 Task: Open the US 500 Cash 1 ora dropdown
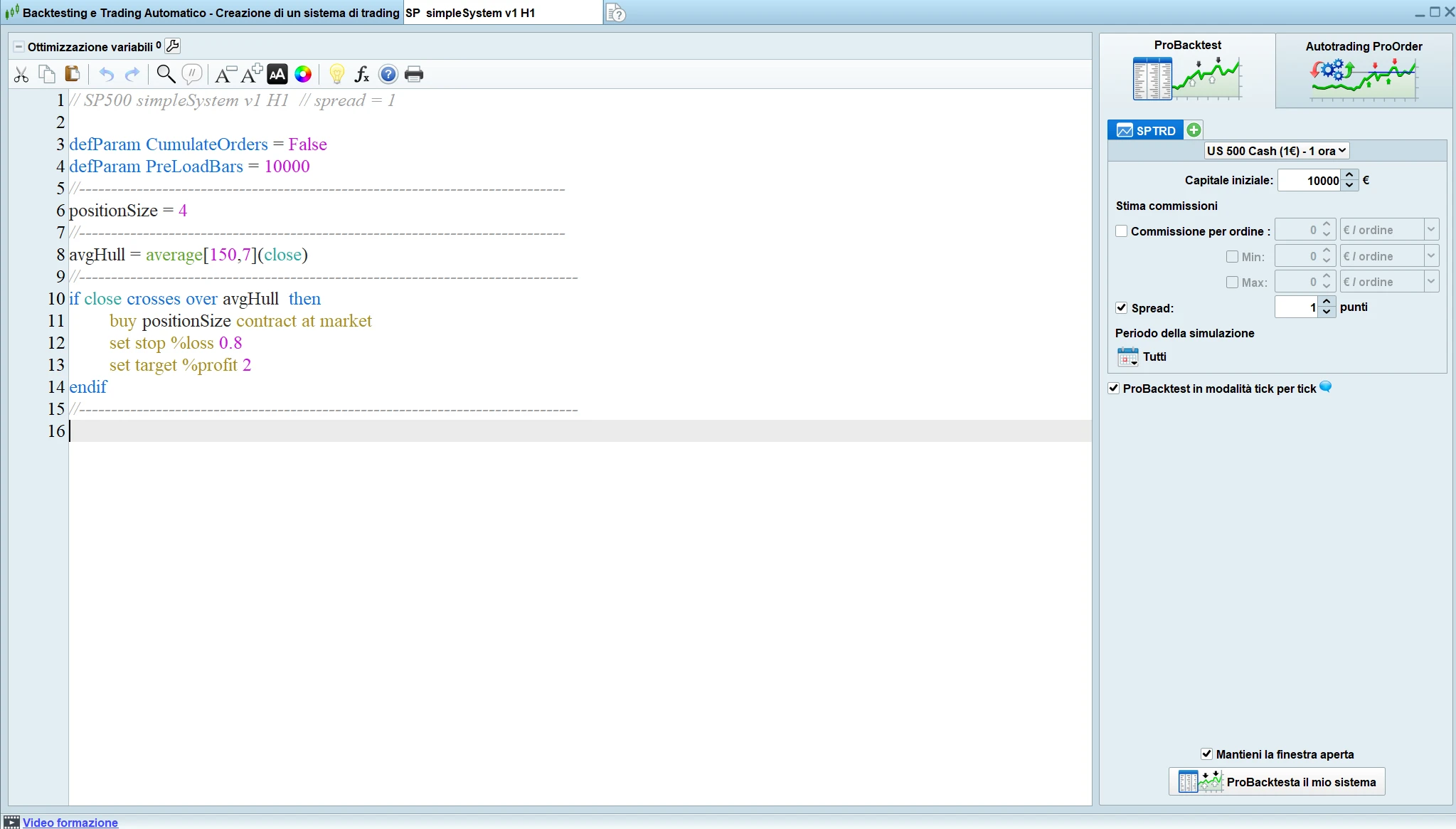1277,151
